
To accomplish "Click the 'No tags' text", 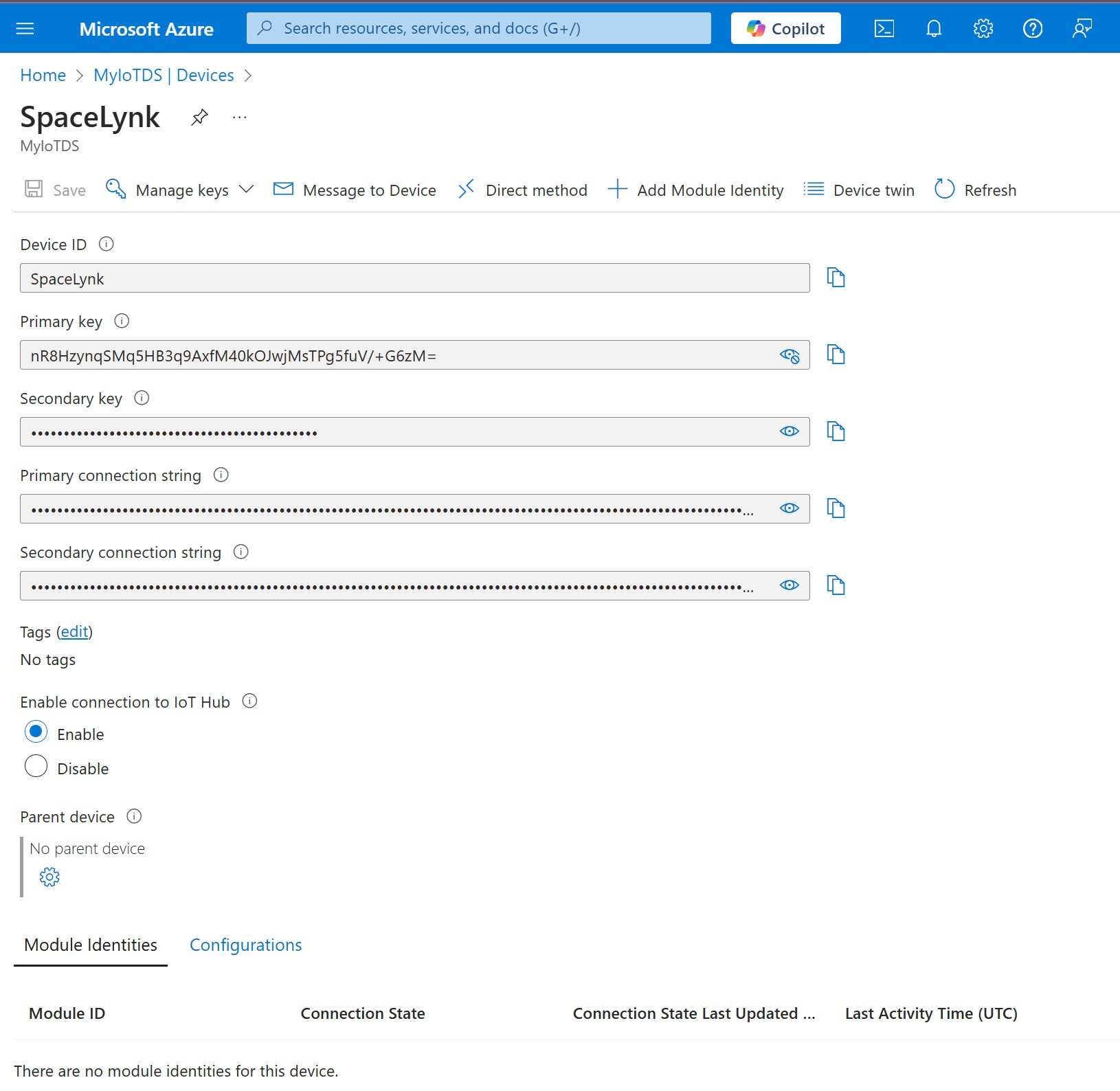I will coord(48,660).
